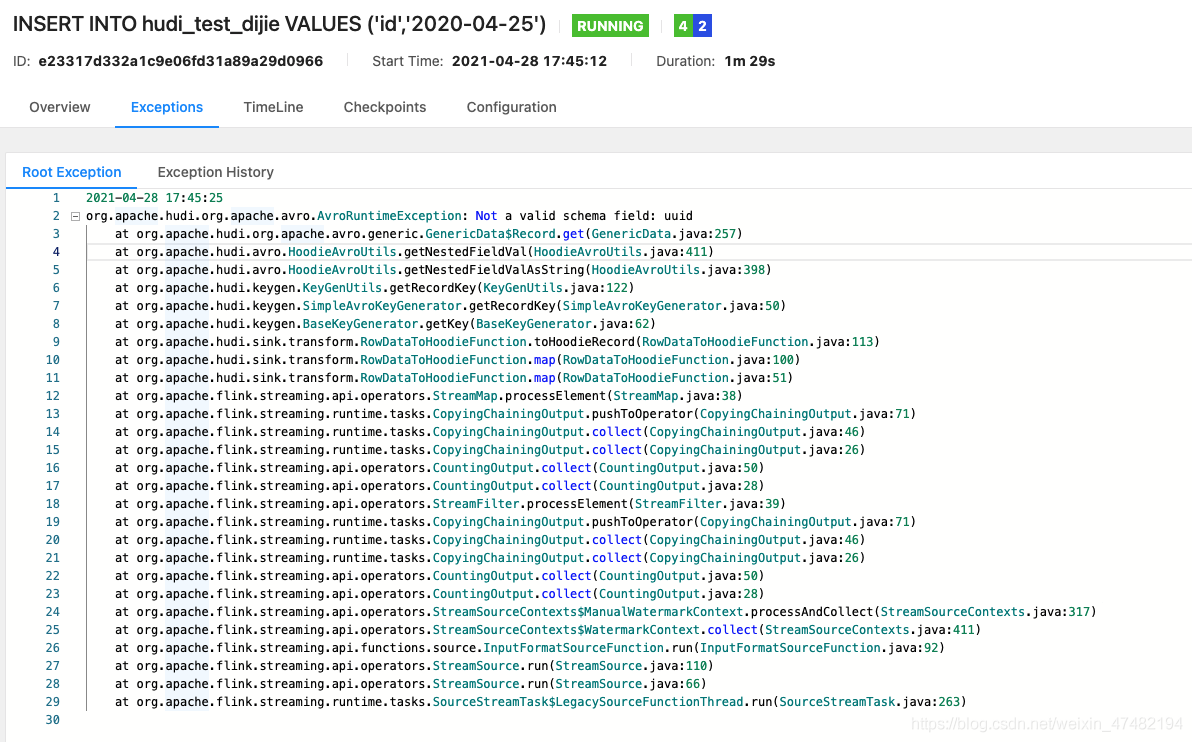This screenshot has height=742, width=1192.
Task: Open the Configuration tab
Action: tap(512, 107)
